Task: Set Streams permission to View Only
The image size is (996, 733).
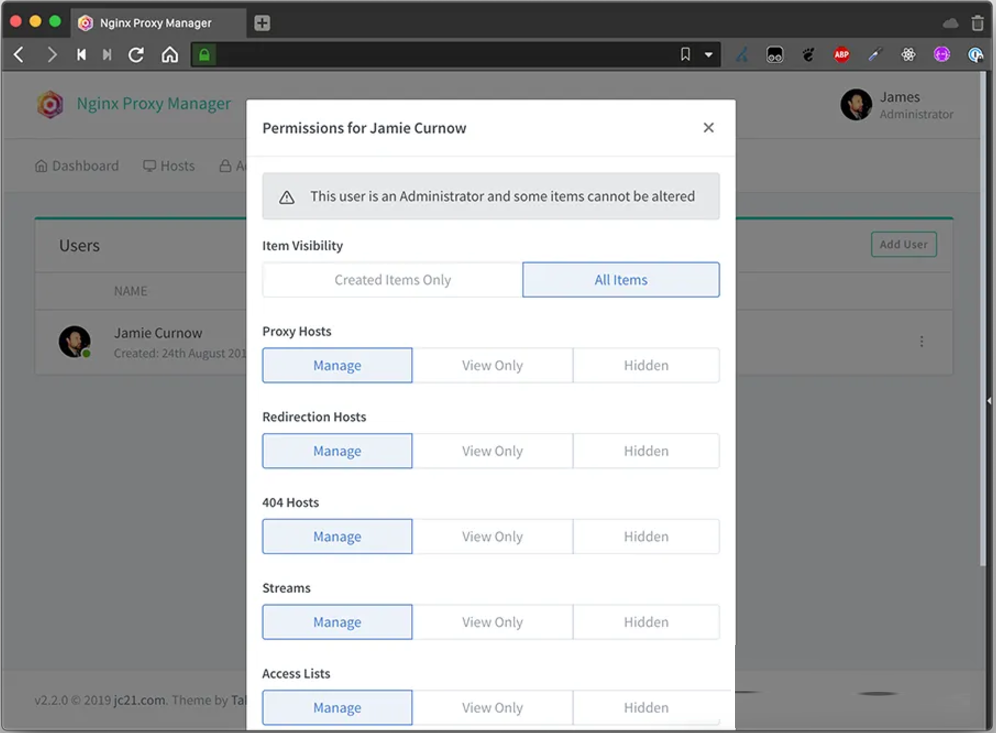Action: pos(492,622)
